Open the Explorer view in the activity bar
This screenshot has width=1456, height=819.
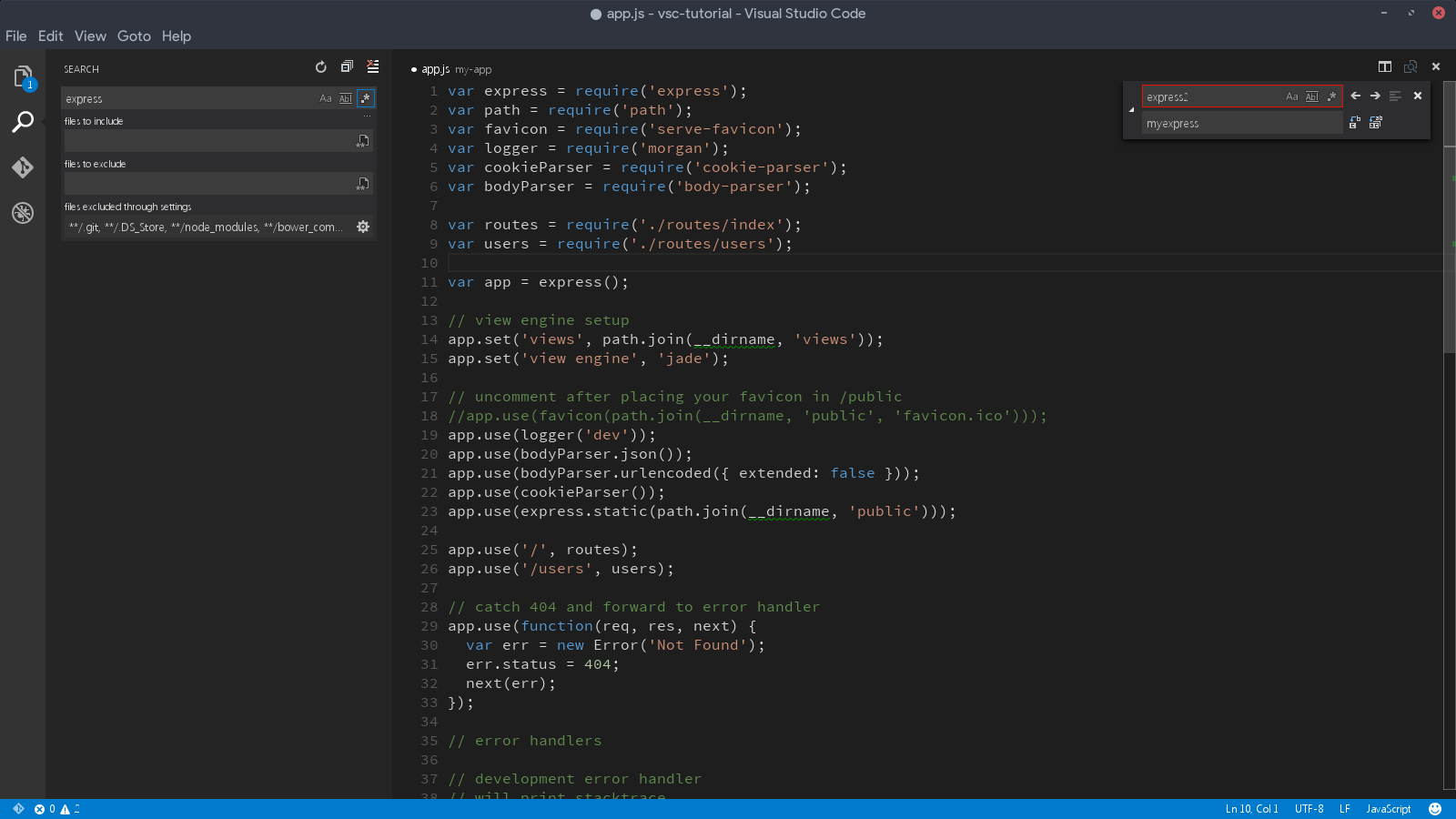coord(23,77)
